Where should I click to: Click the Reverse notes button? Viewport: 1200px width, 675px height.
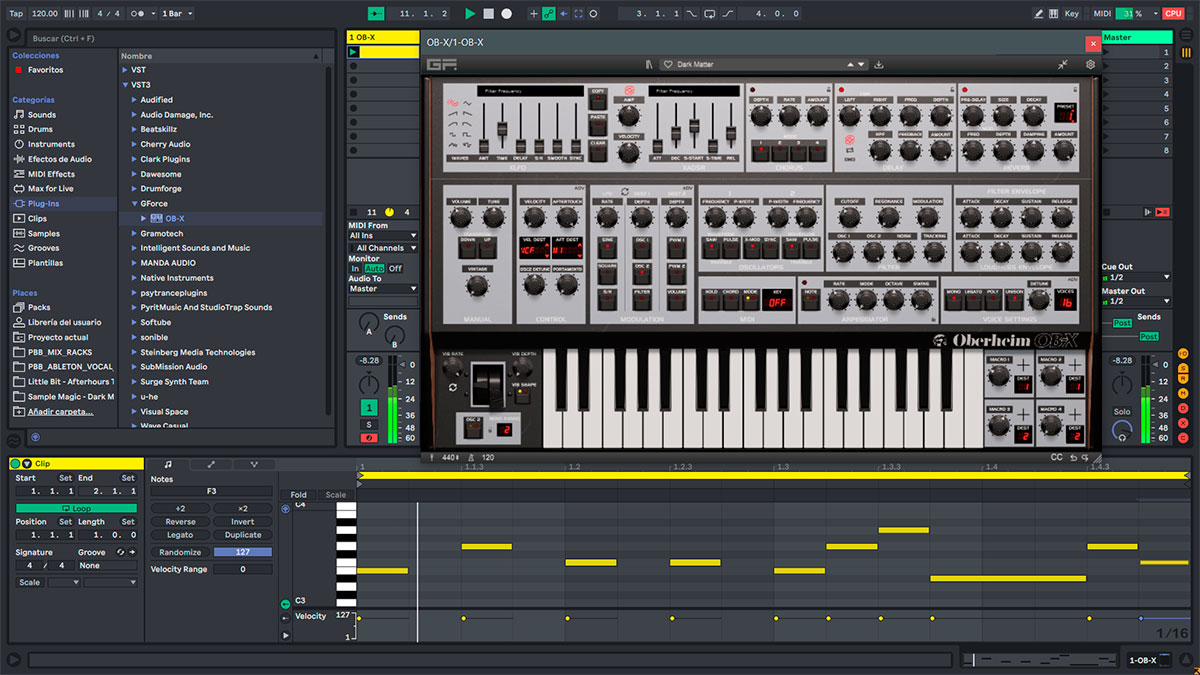coord(180,522)
